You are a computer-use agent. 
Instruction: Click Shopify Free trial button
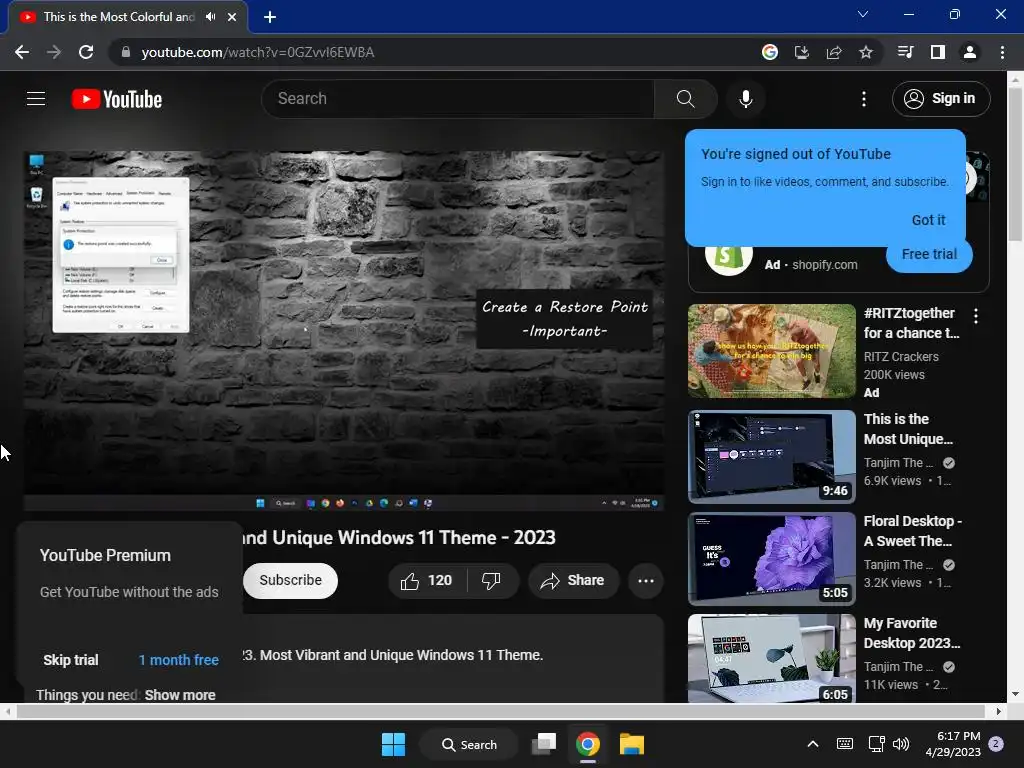(x=929, y=254)
